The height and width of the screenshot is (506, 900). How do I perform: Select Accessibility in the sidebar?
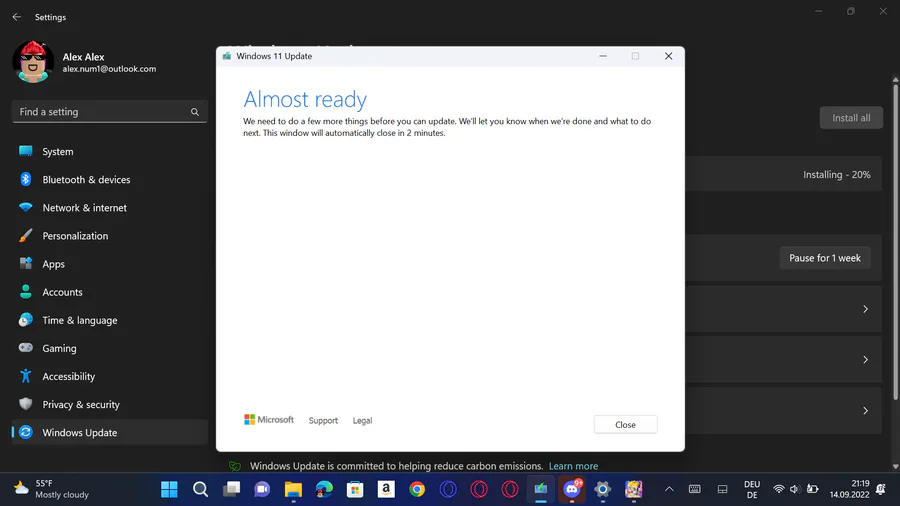[x=110, y=376]
